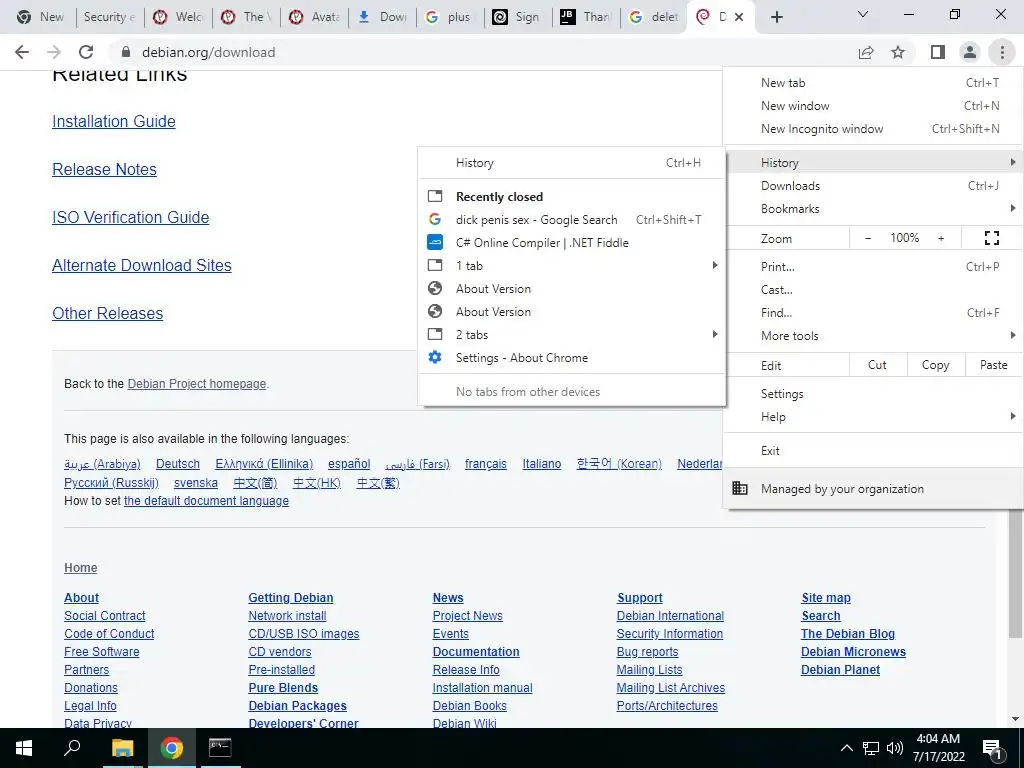Toggle fullscreen icon in Zoom row
The height and width of the screenshot is (768, 1024).
[991, 238]
